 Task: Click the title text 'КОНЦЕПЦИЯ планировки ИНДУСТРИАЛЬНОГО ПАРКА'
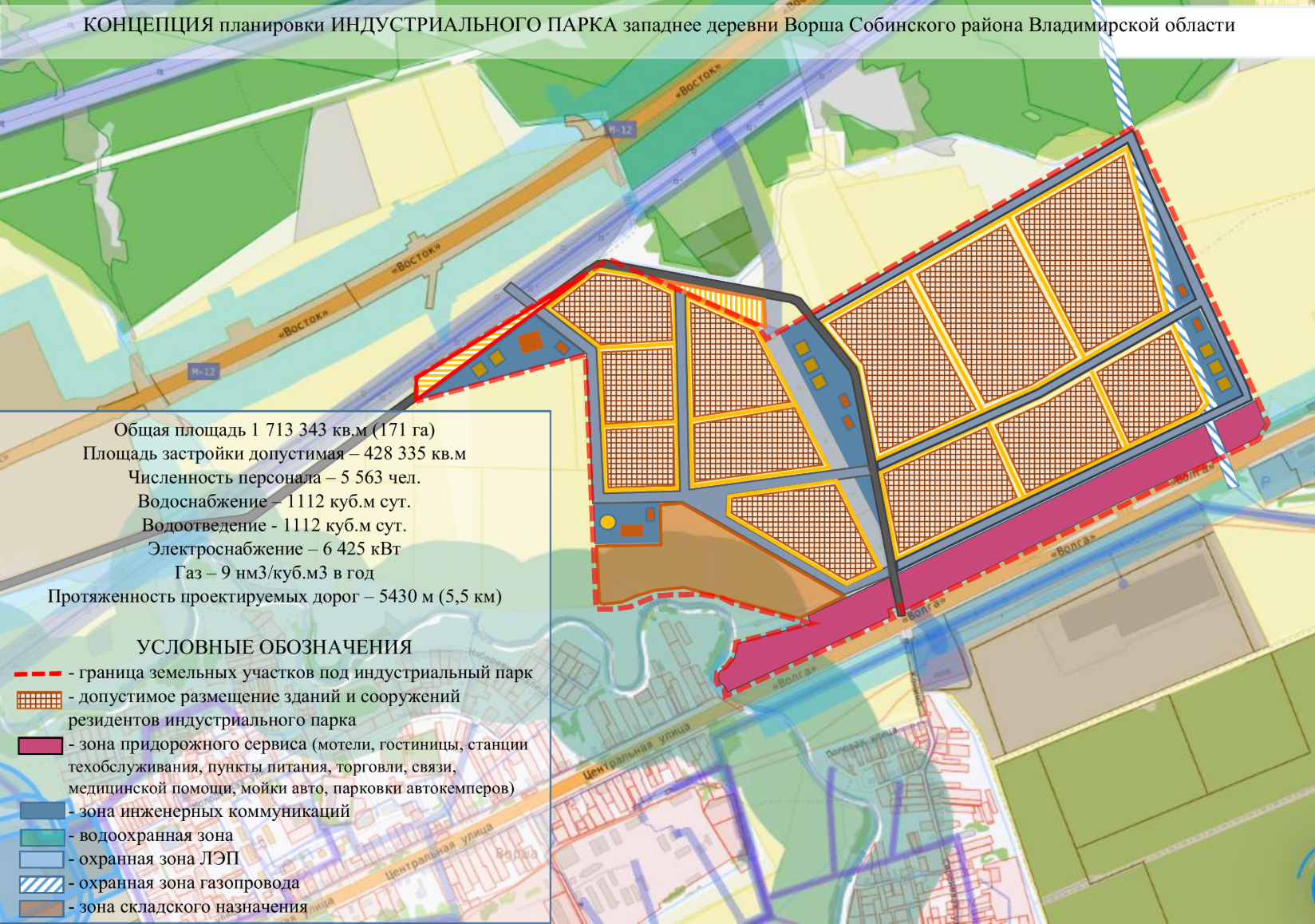click(x=351, y=26)
